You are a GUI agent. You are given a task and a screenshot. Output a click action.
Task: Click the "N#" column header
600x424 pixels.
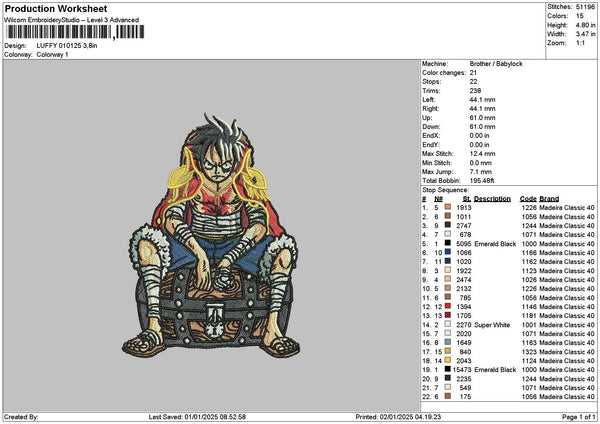click(x=439, y=199)
